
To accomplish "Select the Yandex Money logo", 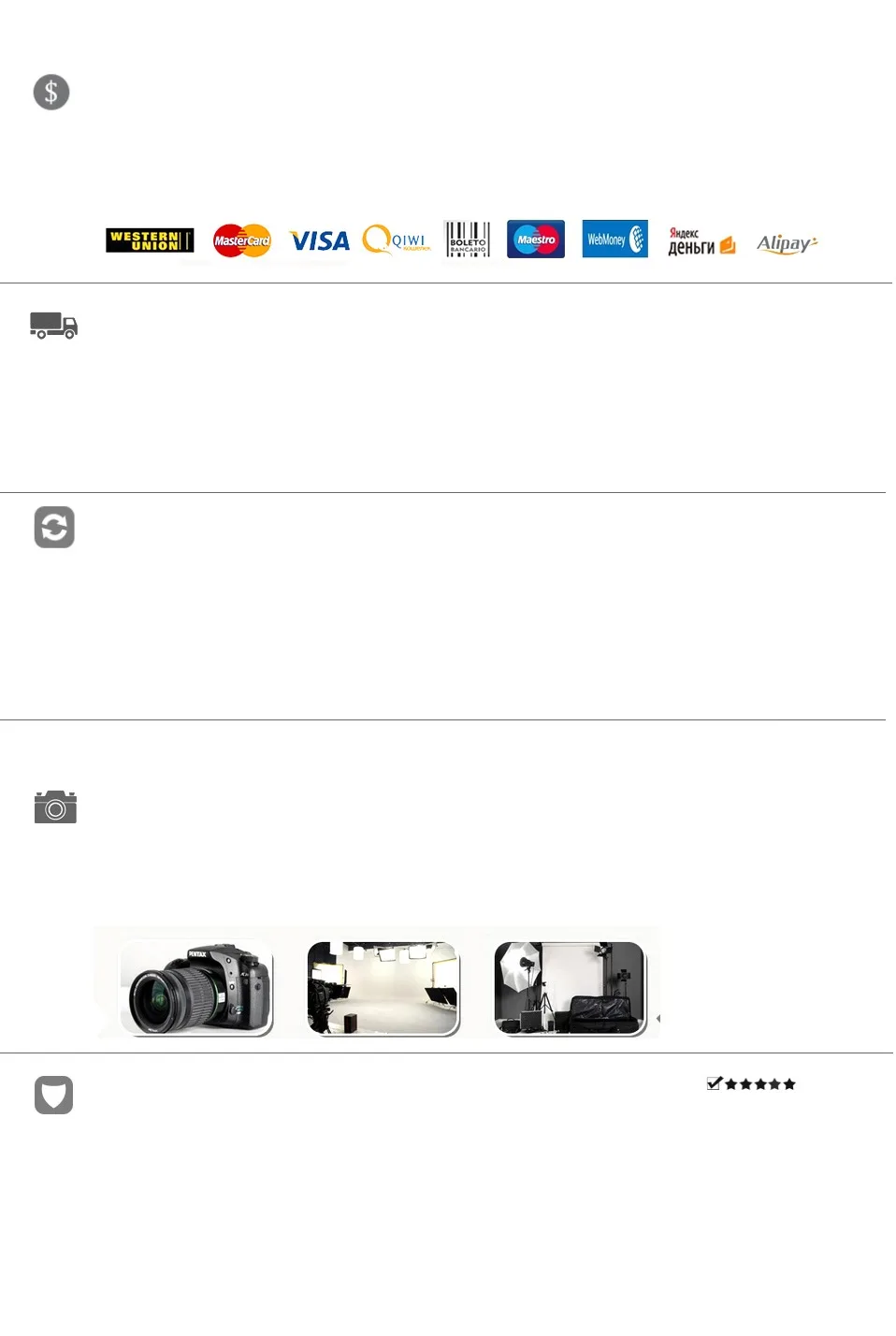I will [x=701, y=241].
